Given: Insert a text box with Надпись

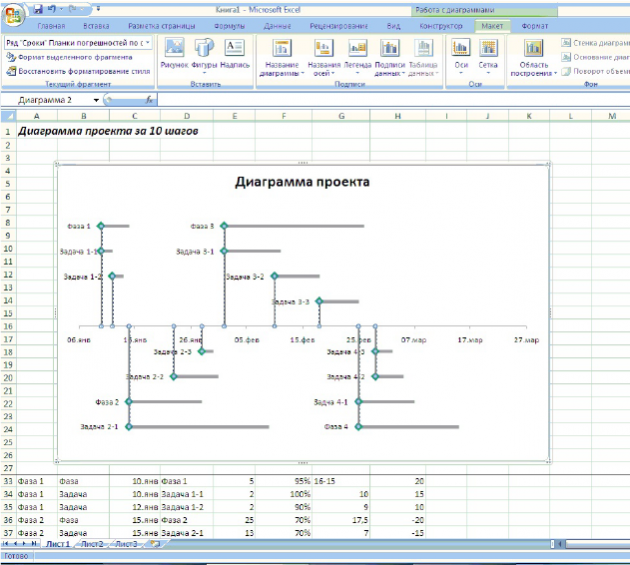Looking at the screenshot, I should [235, 53].
